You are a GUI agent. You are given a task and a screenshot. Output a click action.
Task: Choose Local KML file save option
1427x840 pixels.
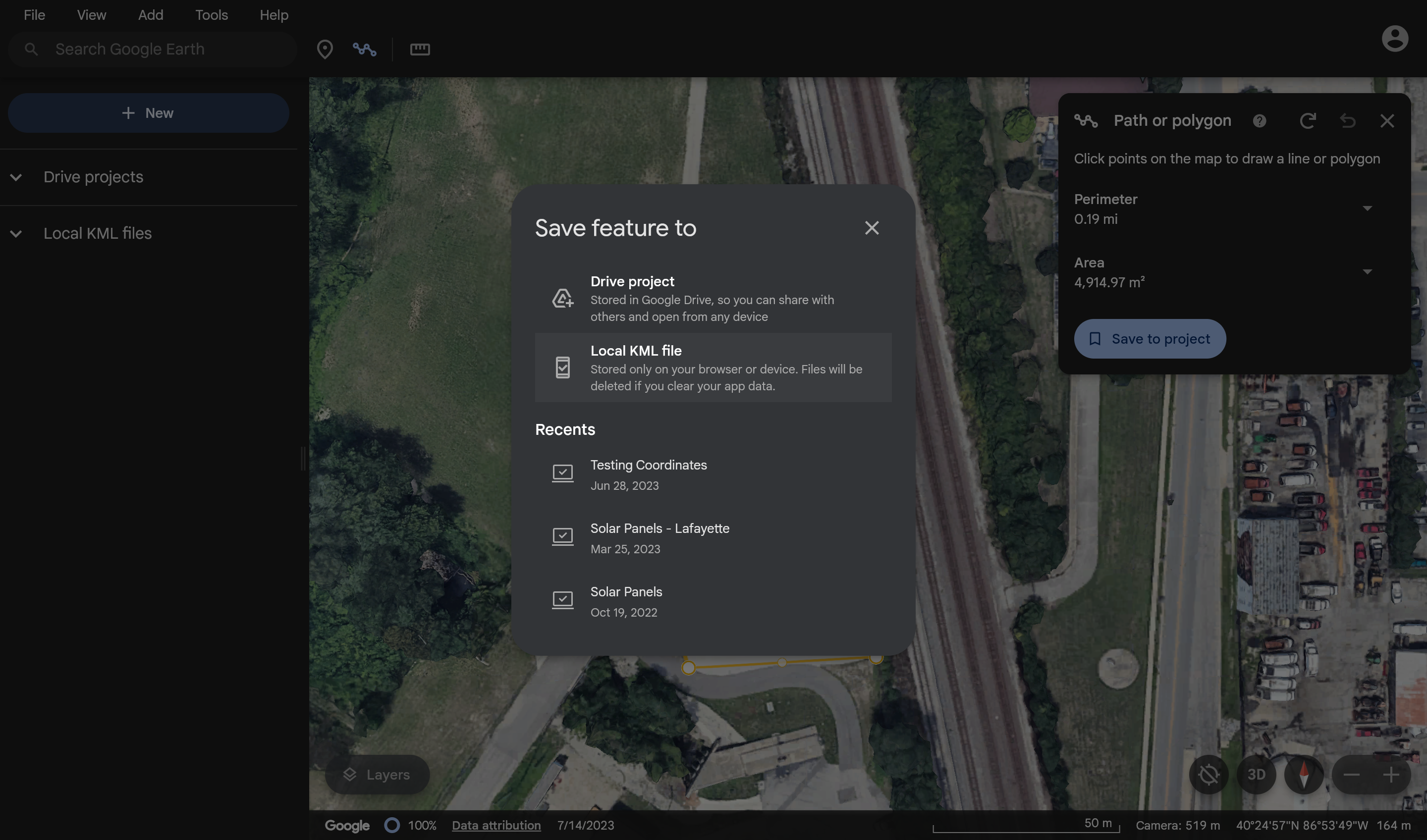(x=713, y=367)
